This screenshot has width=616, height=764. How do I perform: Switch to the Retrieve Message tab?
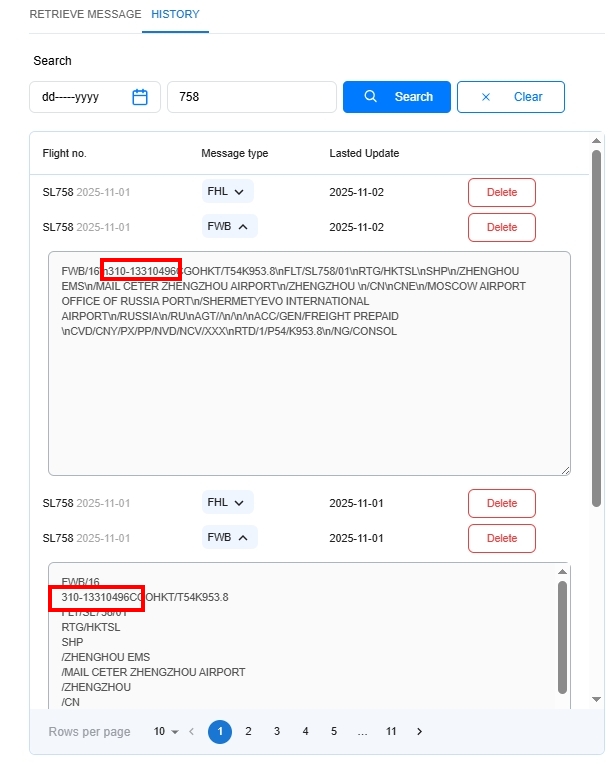tap(85, 15)
